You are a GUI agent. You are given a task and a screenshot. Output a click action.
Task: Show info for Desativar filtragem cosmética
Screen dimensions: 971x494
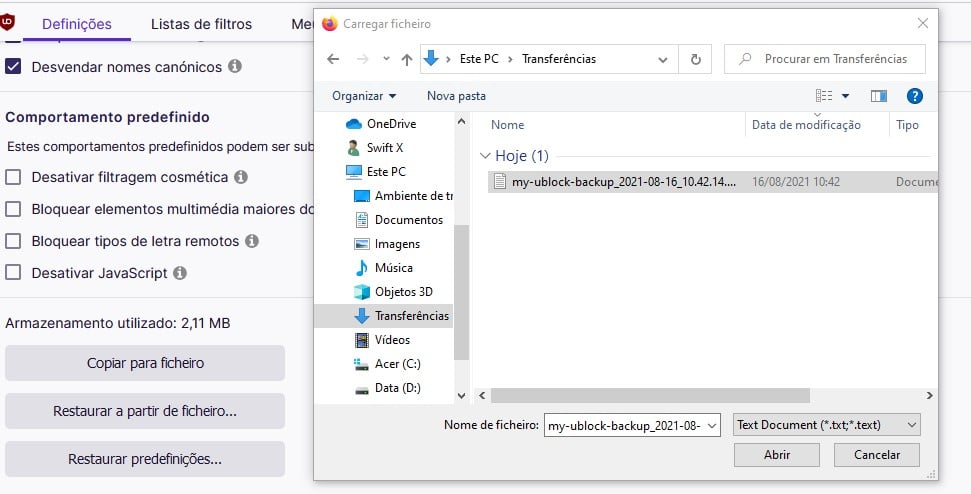241,177
